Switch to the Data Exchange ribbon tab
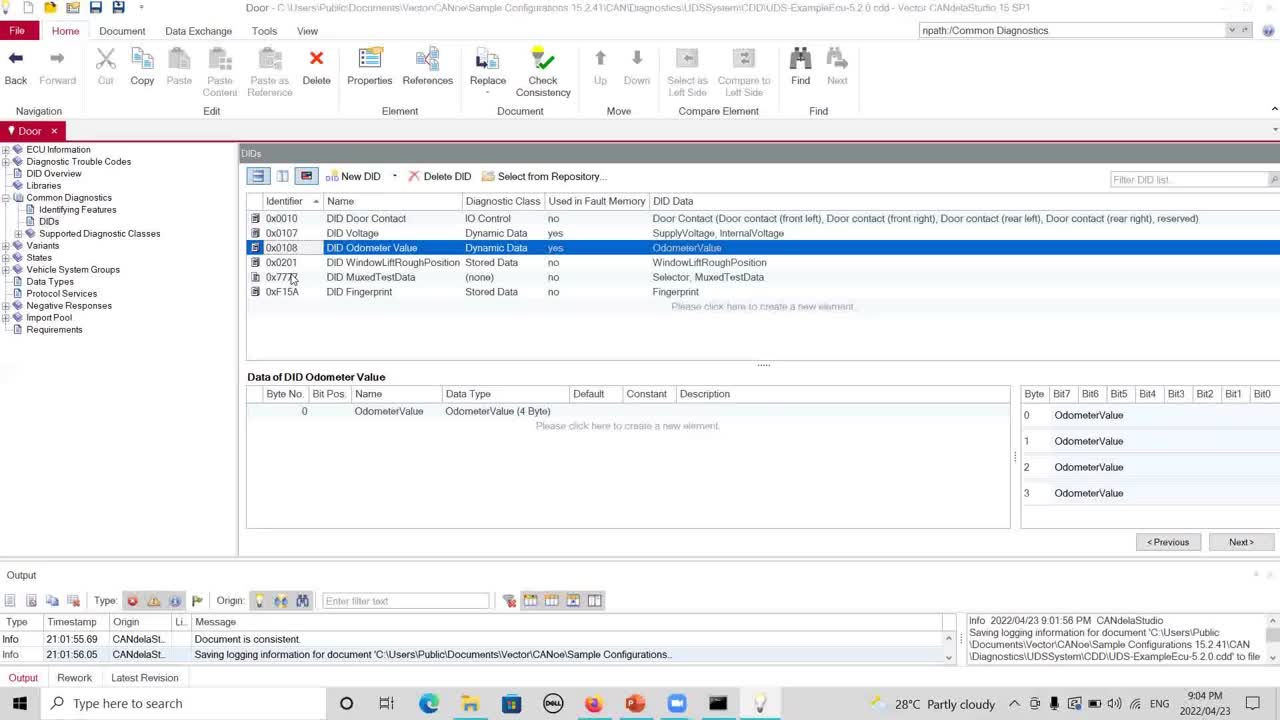 coord(198,31)
